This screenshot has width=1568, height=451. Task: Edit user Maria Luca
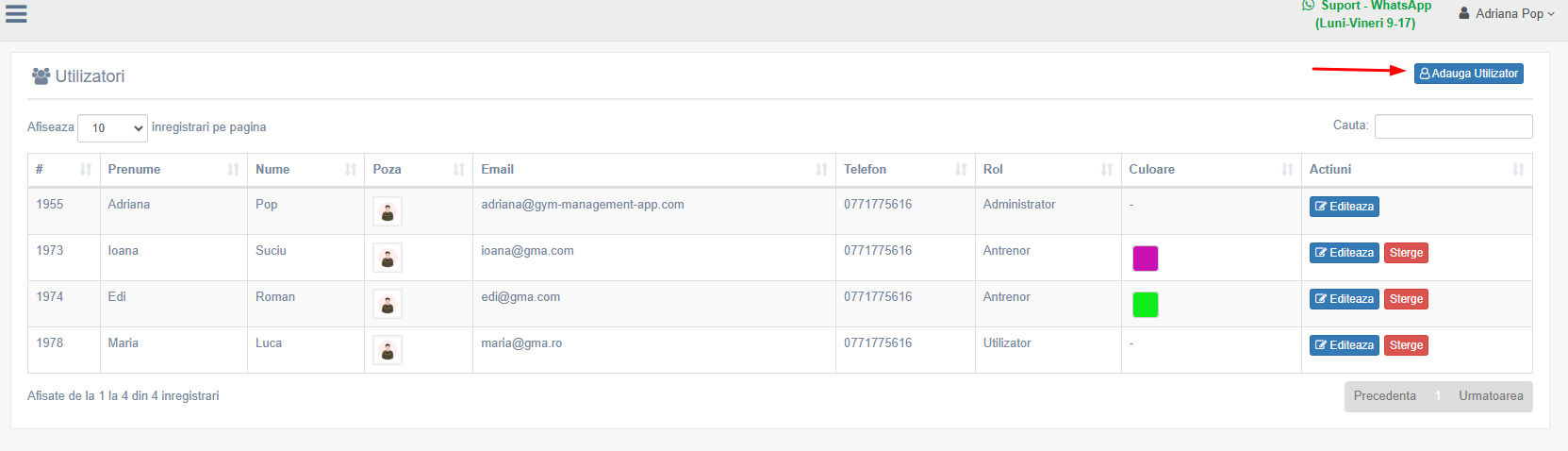pos(1344,345)
